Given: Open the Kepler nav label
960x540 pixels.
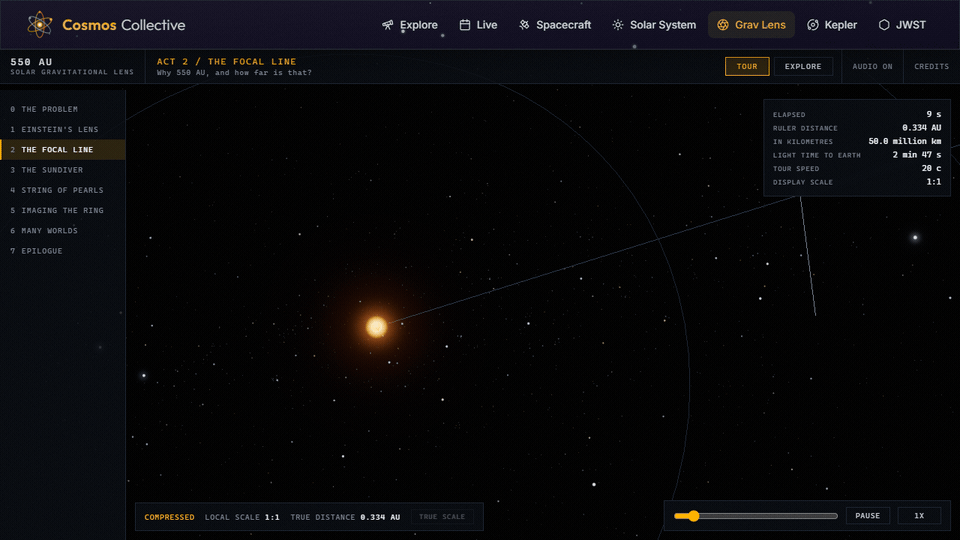Looking at the screenshot, I should pos(841,25).
